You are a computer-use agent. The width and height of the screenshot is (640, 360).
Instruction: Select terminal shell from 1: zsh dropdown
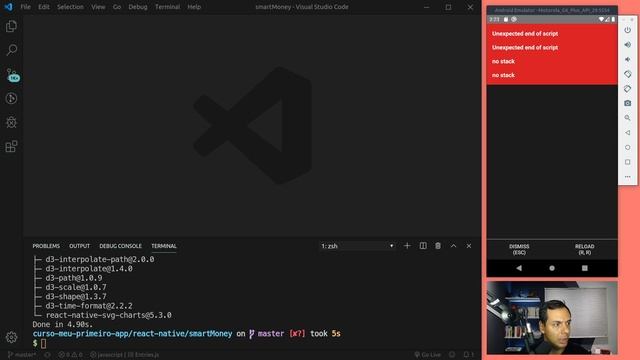tap(357, 246)
